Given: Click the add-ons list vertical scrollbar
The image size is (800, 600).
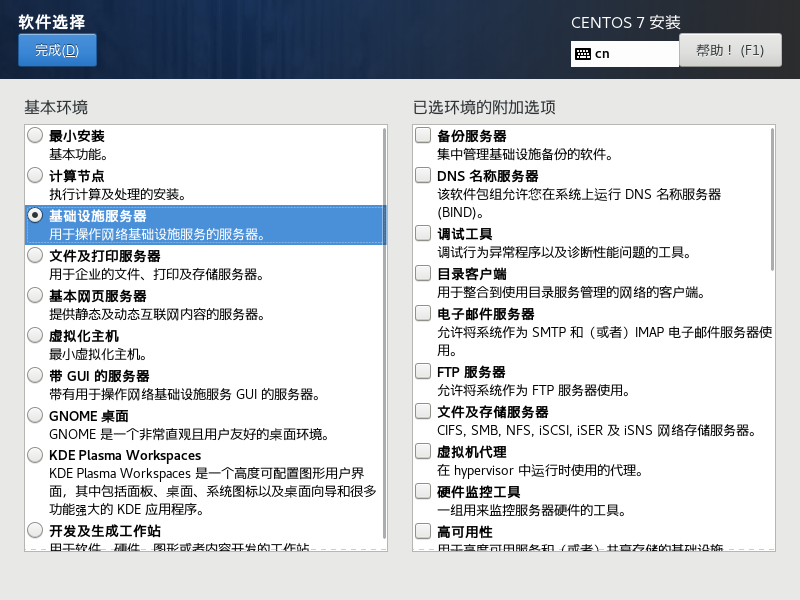Looking at the screenshot, I should (x=771, y=200).
